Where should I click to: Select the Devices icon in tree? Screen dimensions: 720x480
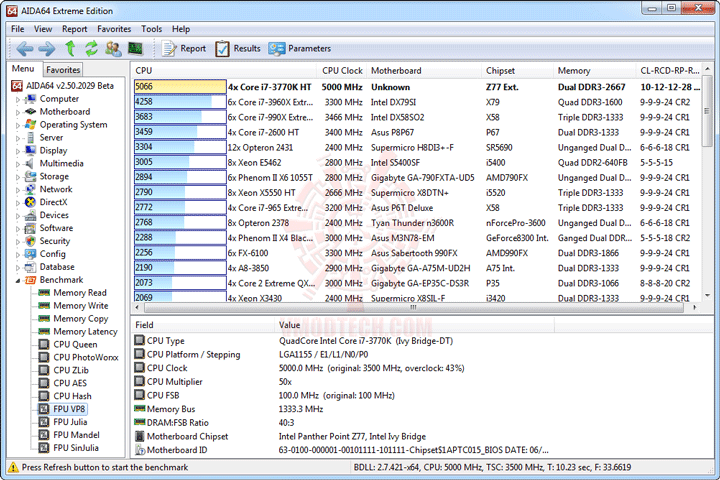[30, 215]
